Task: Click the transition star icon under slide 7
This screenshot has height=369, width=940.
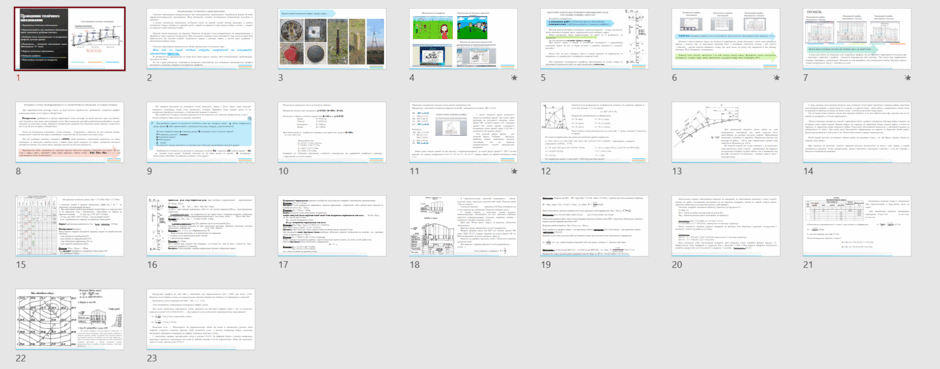Action: coord(908,78)
